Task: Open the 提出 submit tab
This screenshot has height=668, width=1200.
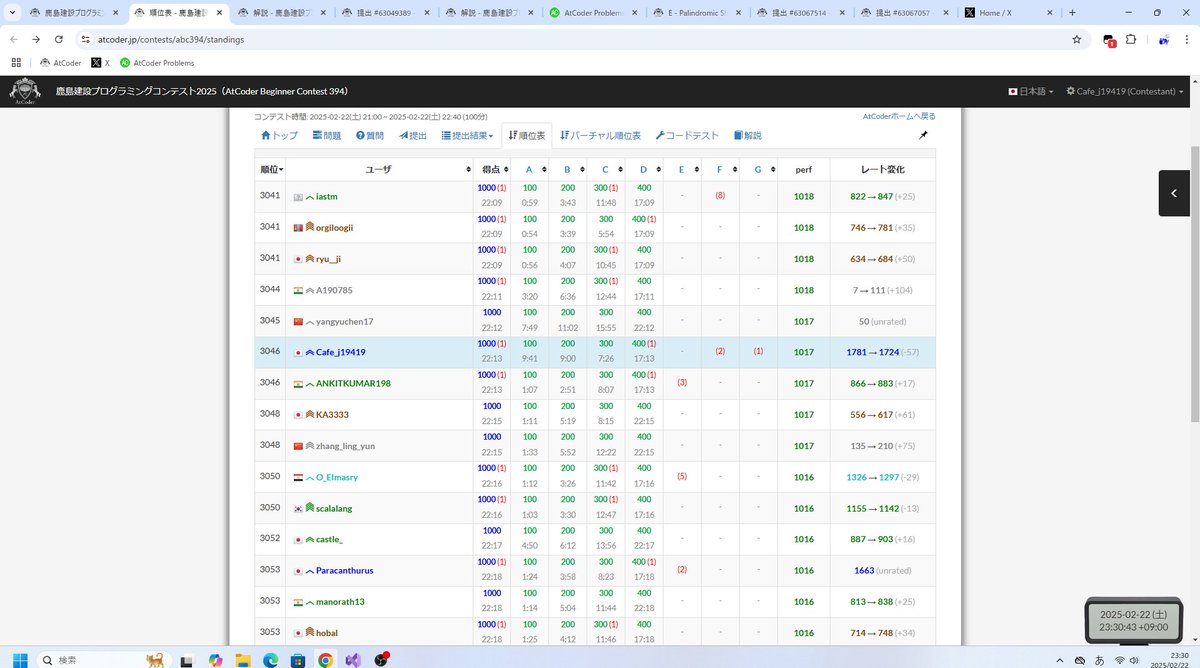Action: (x=413, y=135)
